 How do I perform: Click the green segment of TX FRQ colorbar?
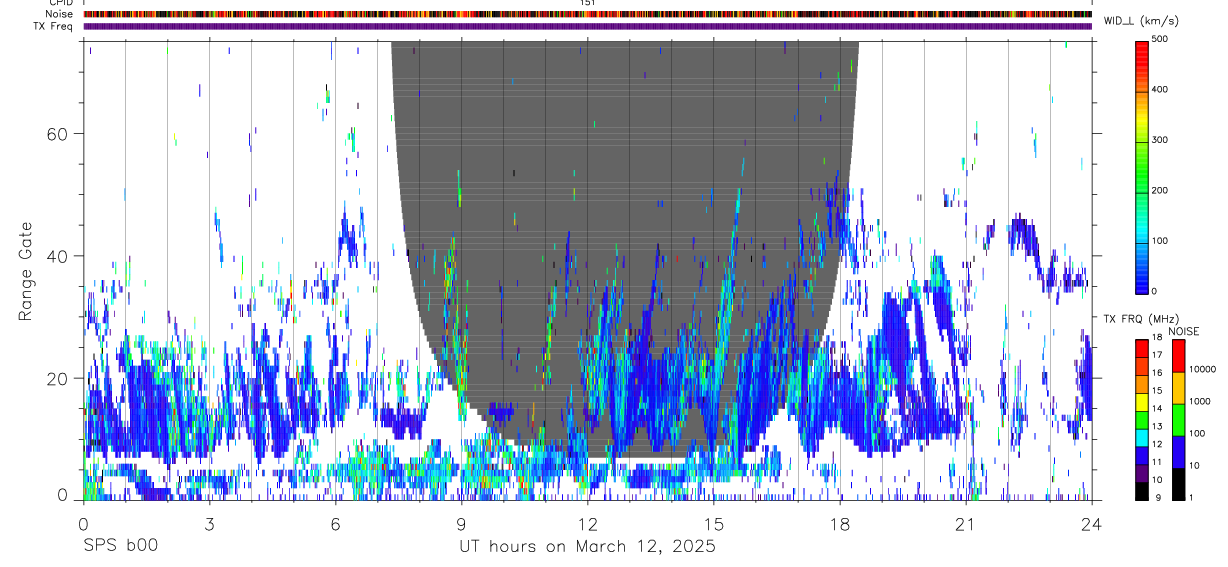(x=1142, y=419)
